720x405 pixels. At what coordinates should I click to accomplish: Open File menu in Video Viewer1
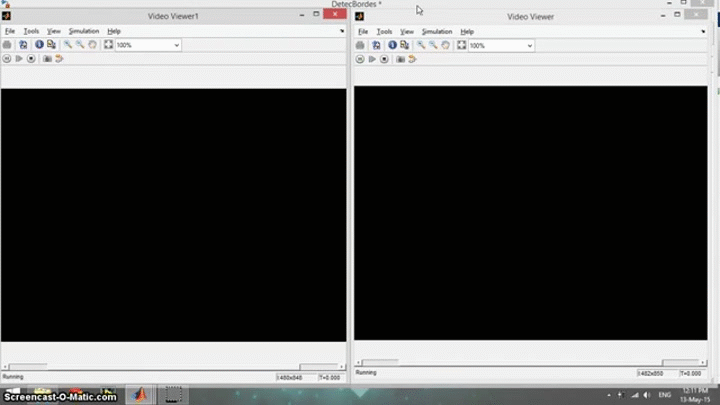point(10,31)
